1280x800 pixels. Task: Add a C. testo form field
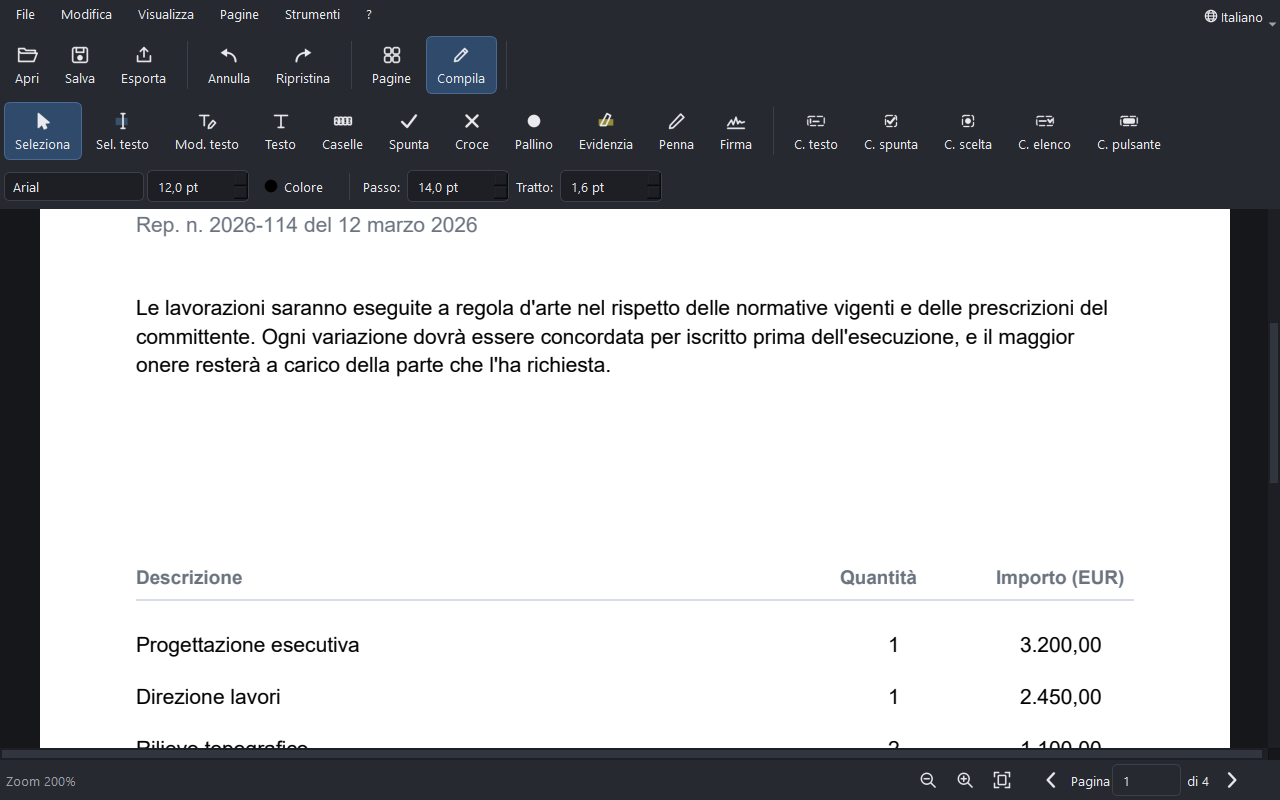pos(816,131)
